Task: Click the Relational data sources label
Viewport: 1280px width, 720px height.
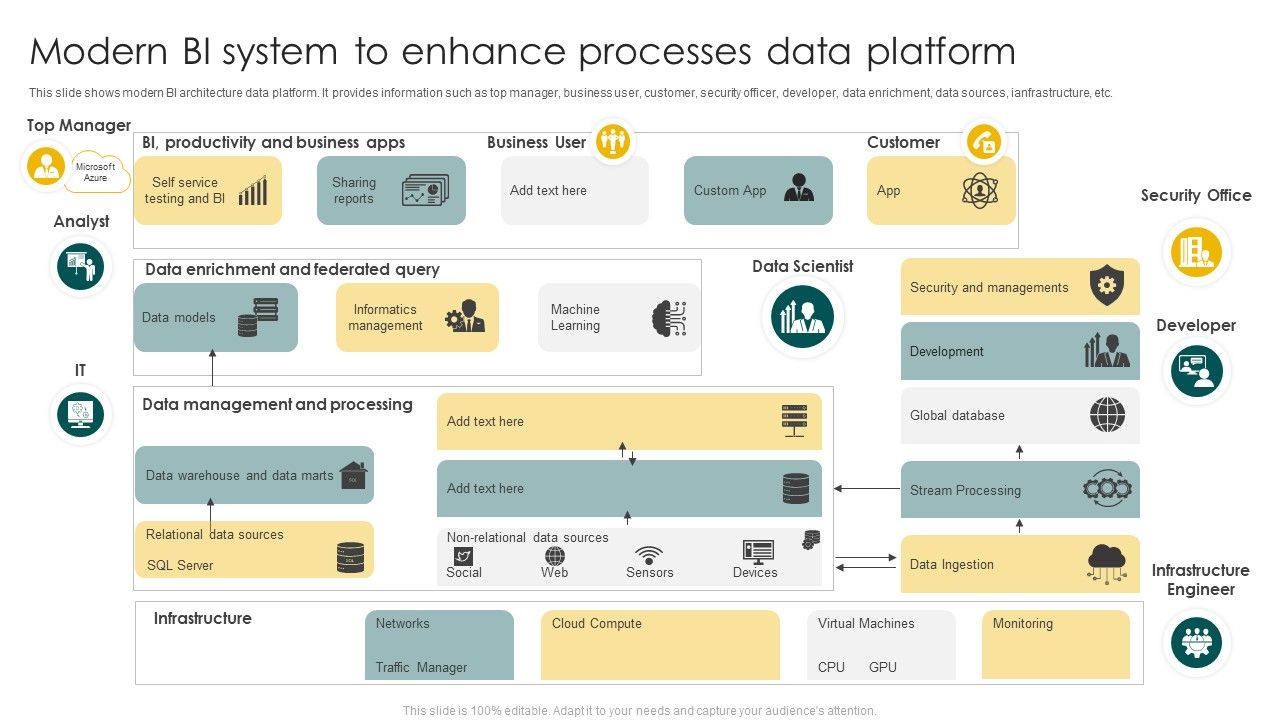Action: [215, 534]
